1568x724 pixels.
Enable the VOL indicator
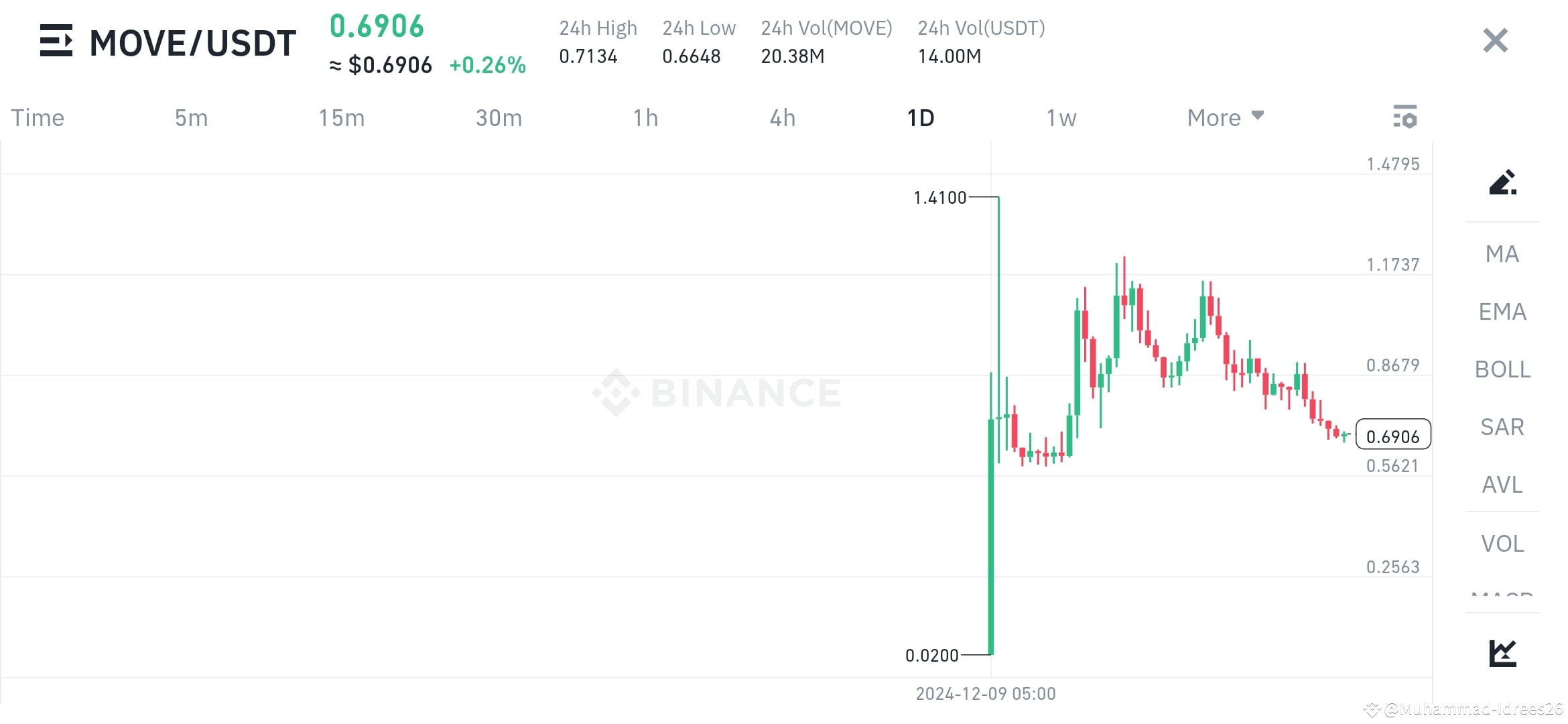click(1502, 543)
